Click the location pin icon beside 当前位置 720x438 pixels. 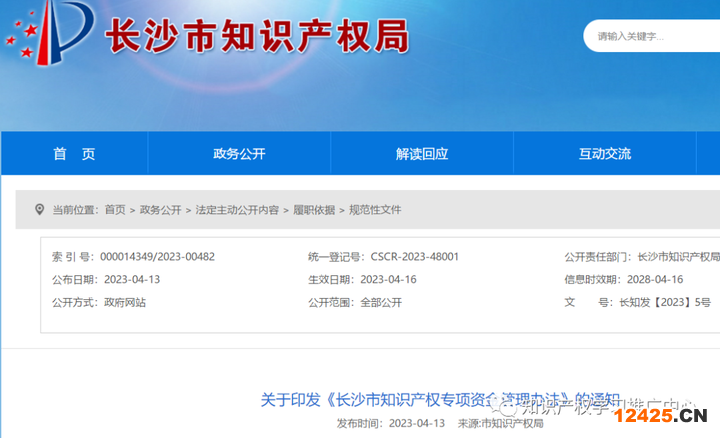[x=40, y=210]
